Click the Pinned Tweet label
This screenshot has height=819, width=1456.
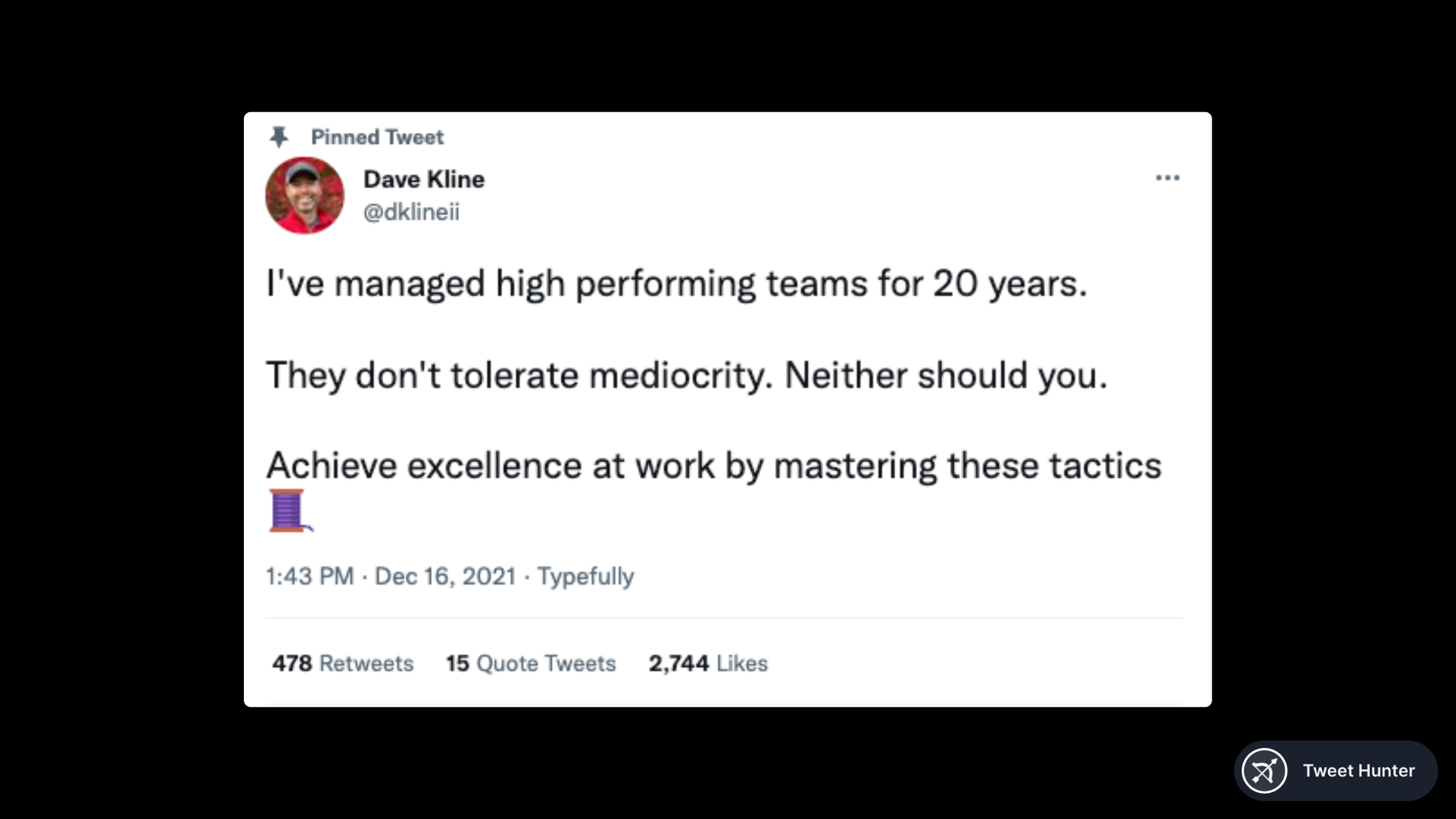[377, 137]
